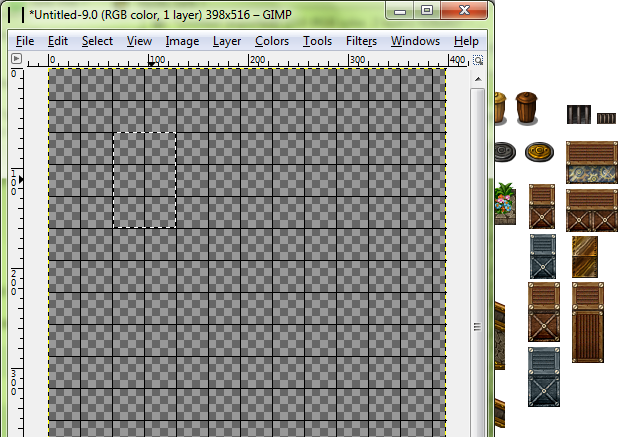Click the tall brown crate with X brace
The image size is (626, 437).
pyautogui.click(x=544, y=312)
